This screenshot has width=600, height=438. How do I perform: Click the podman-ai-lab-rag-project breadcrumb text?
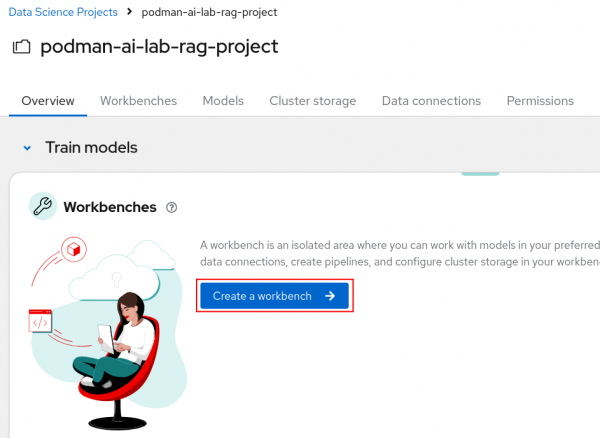tap(208, 12)
